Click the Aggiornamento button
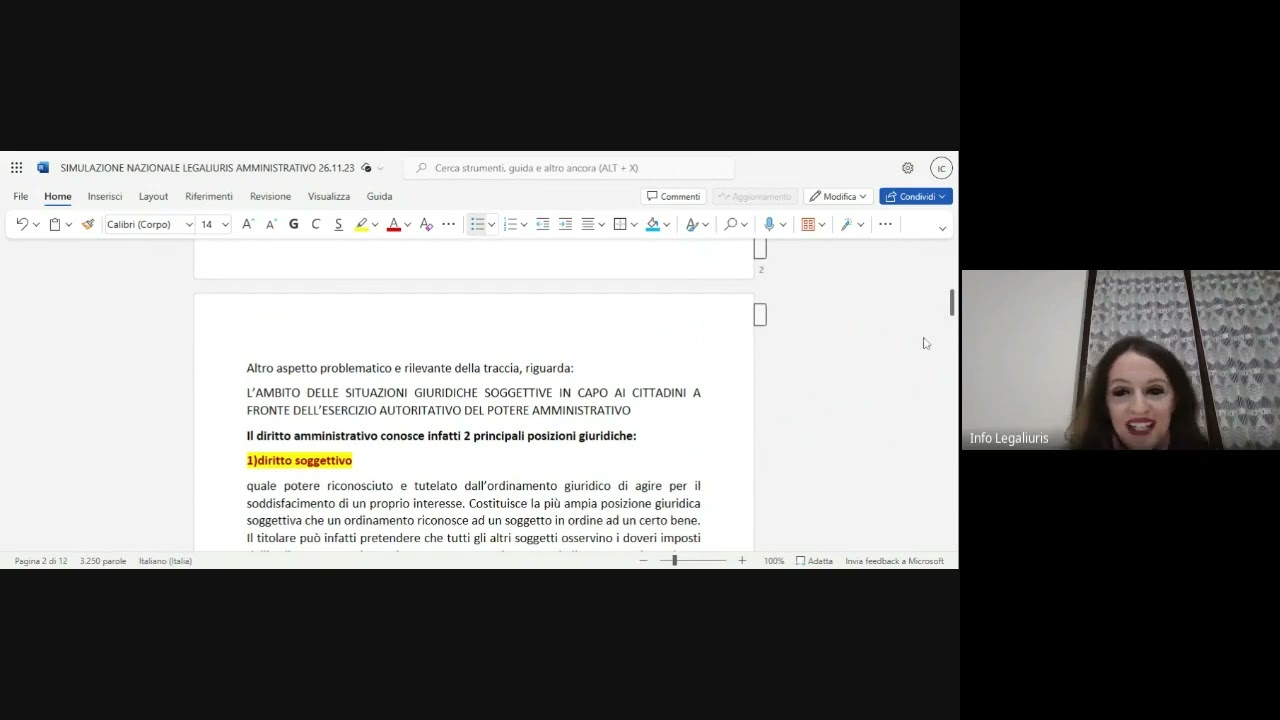 click(755, 196)
